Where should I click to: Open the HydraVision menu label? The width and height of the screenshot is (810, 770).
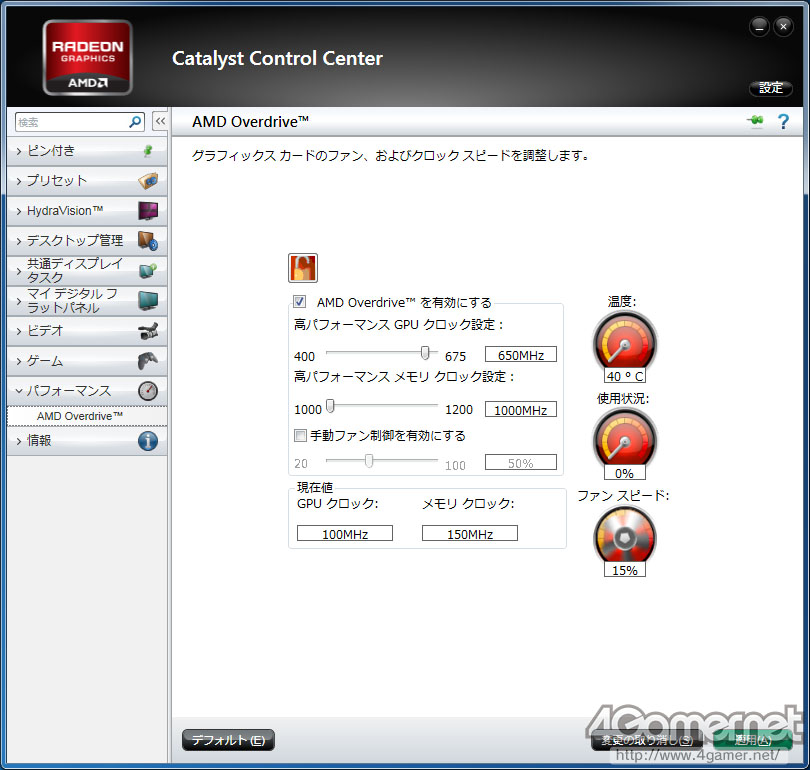tap(65, 211)
